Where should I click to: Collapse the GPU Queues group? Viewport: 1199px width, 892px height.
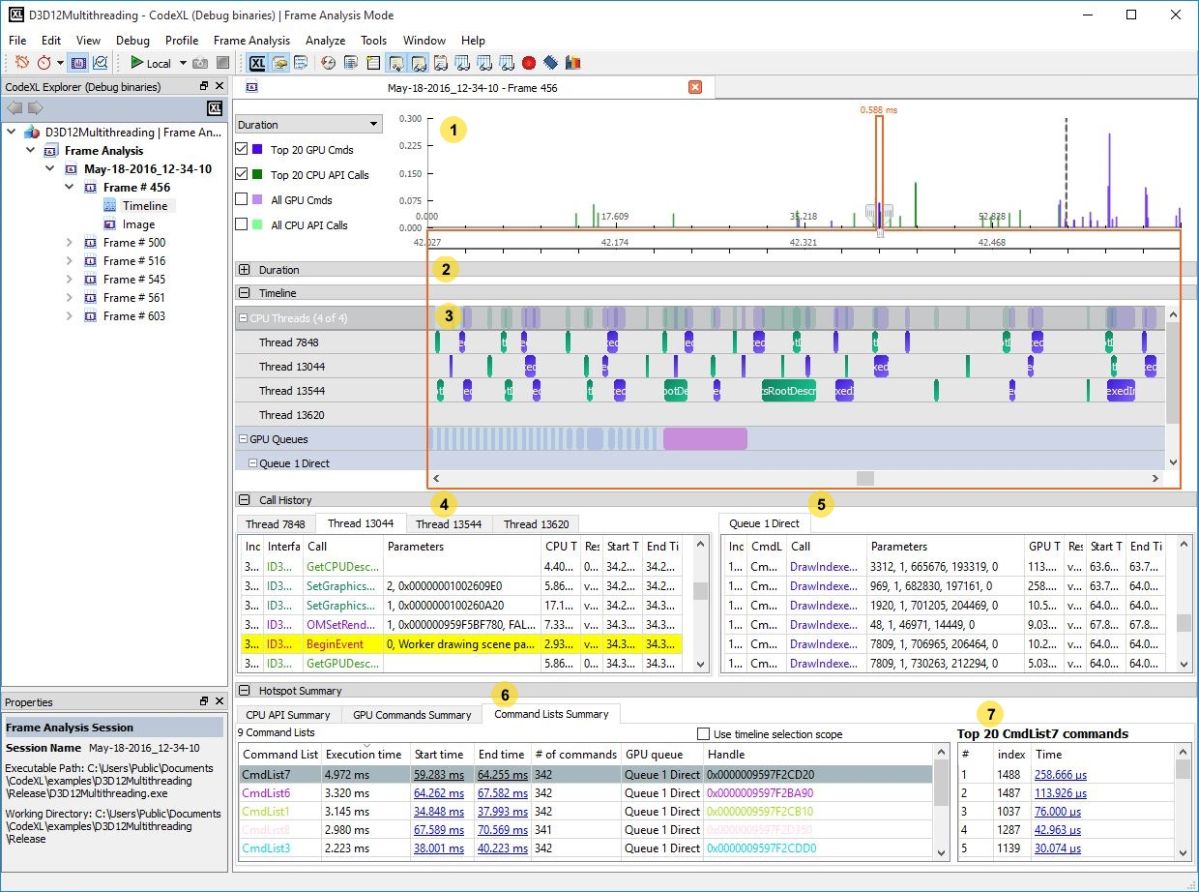pos(243,439)
